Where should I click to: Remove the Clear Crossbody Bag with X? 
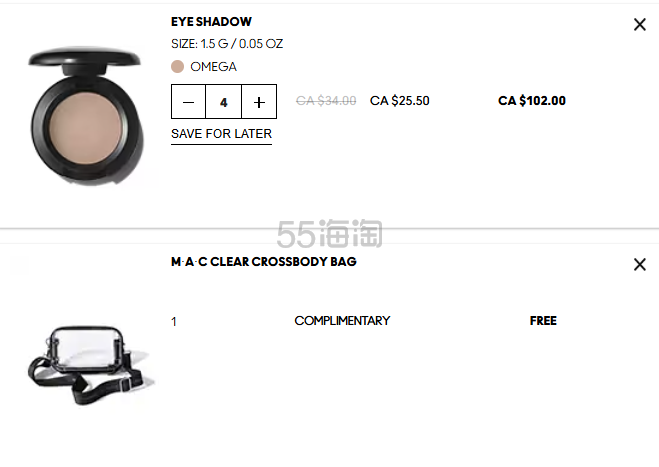coord(640,265)
